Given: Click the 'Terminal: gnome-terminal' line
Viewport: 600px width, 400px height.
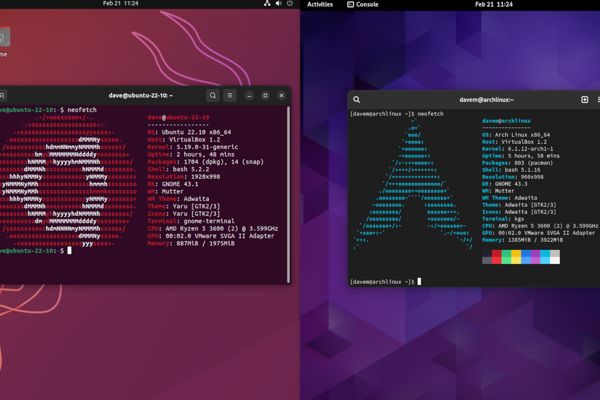Looking at the screenshot, I should [x=191, y=221].
